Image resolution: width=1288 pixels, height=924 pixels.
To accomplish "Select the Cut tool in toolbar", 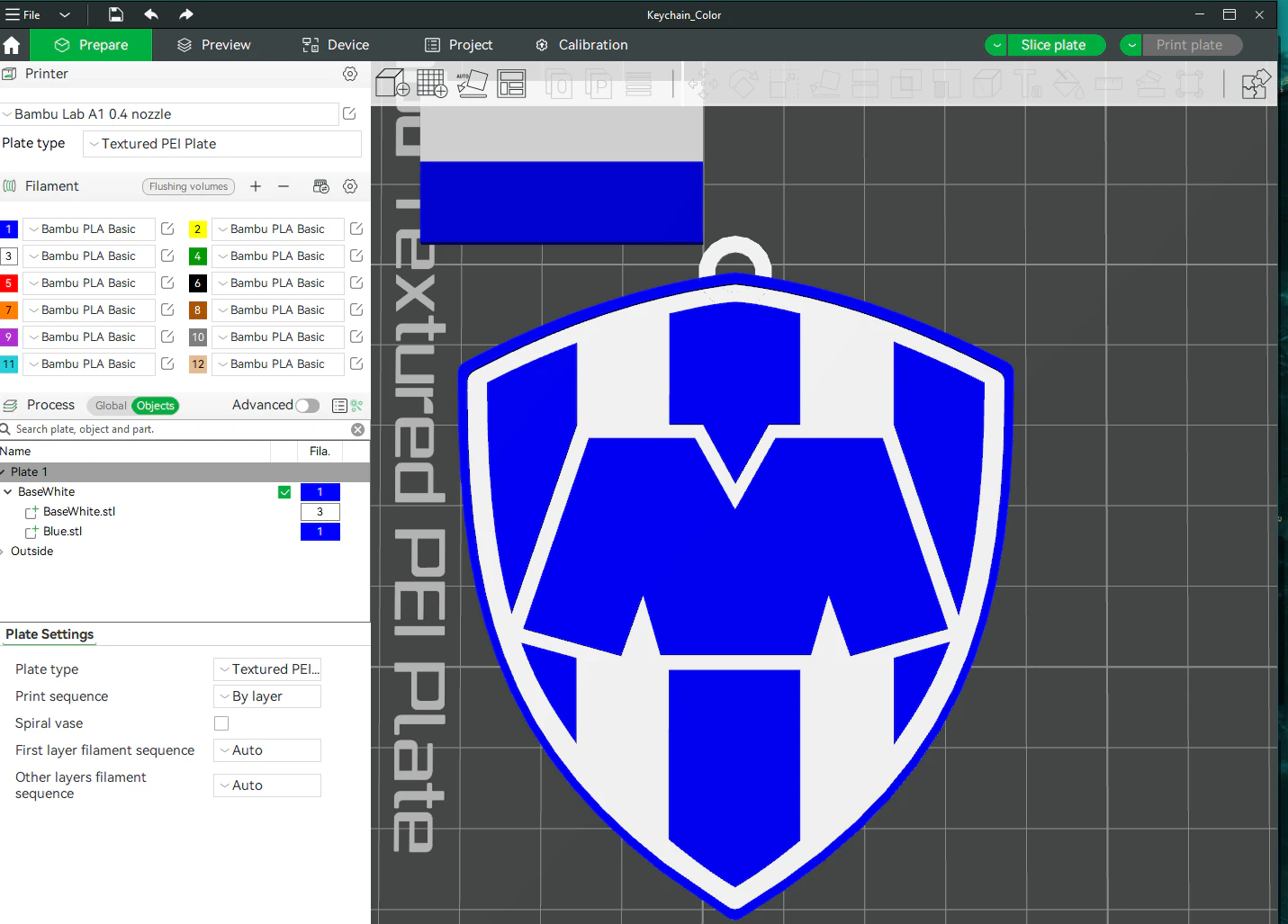I will [x=865, y=85].
